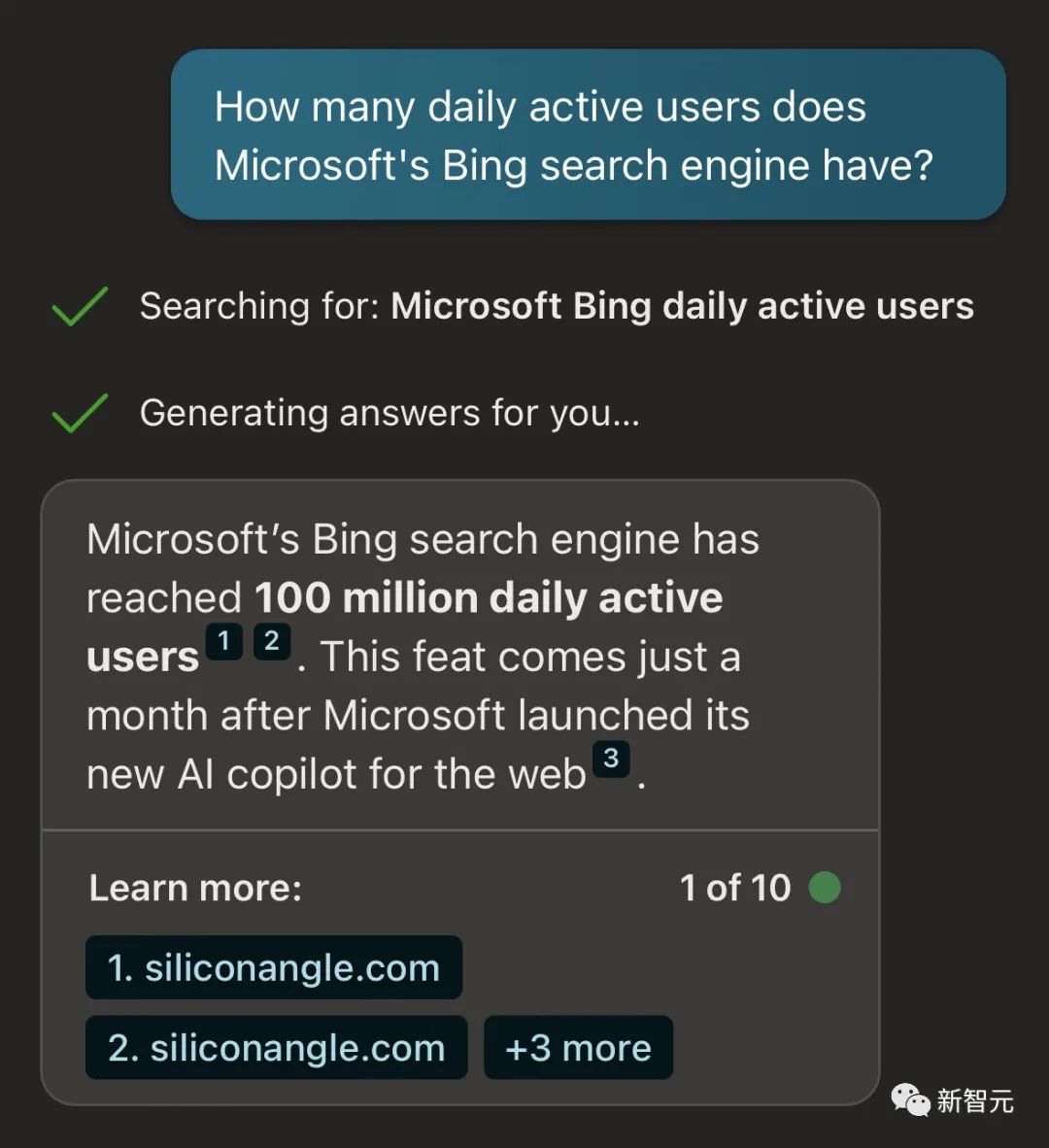Click 'new AI copilot for the web' text
Viewport: 1049px width, 1148px height.
point(336,775)
